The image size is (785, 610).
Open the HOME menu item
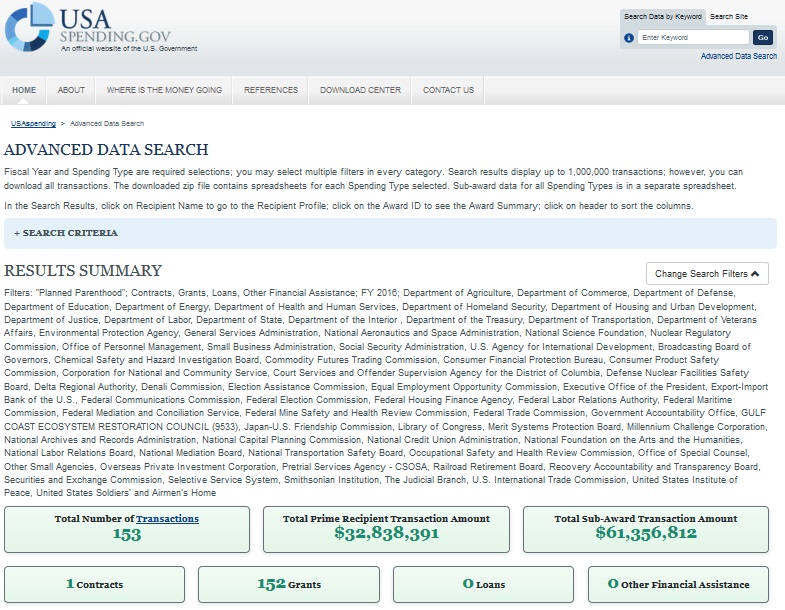(x=24, y=90)
